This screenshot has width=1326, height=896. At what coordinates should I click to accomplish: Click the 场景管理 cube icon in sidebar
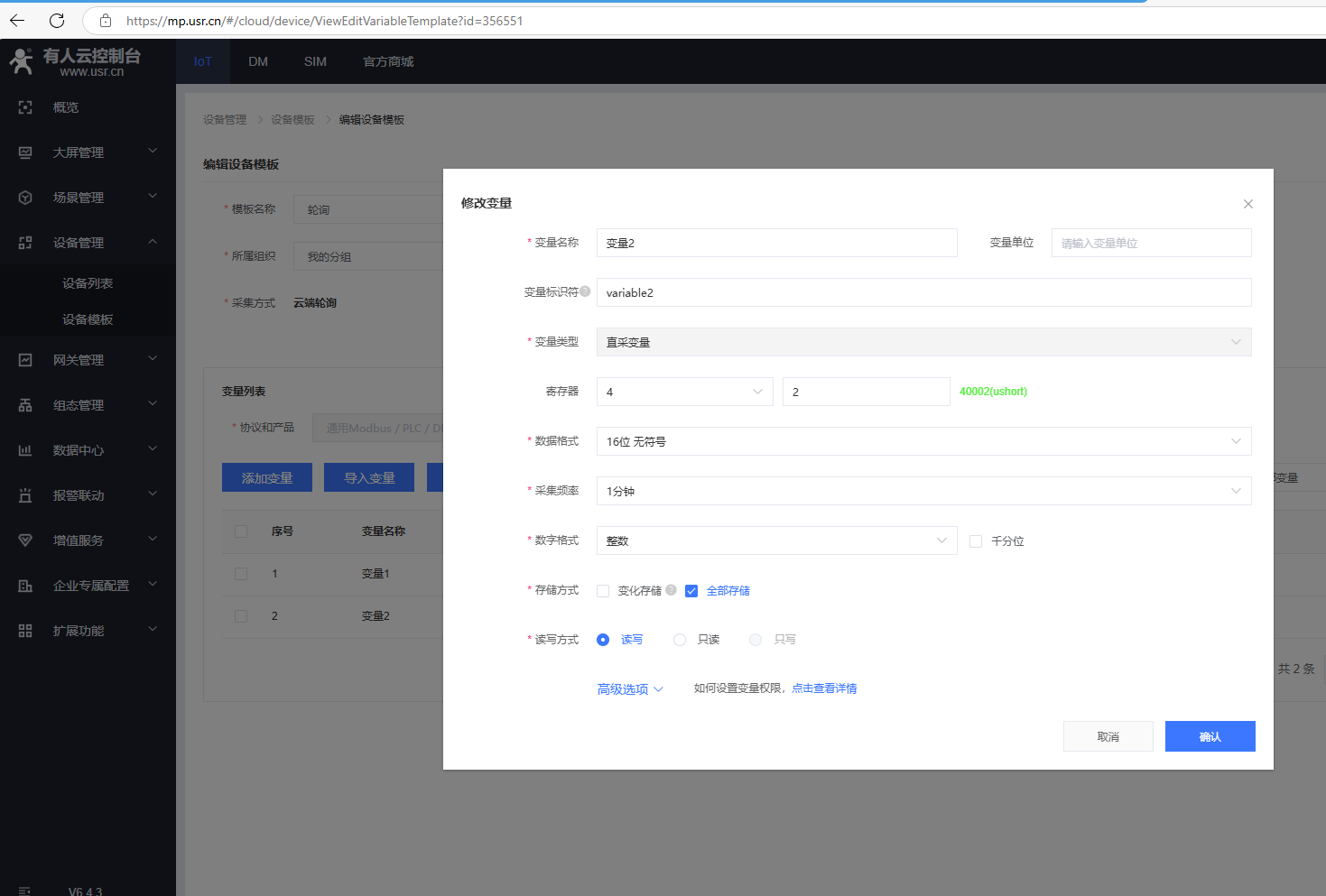tap(25, 198)
